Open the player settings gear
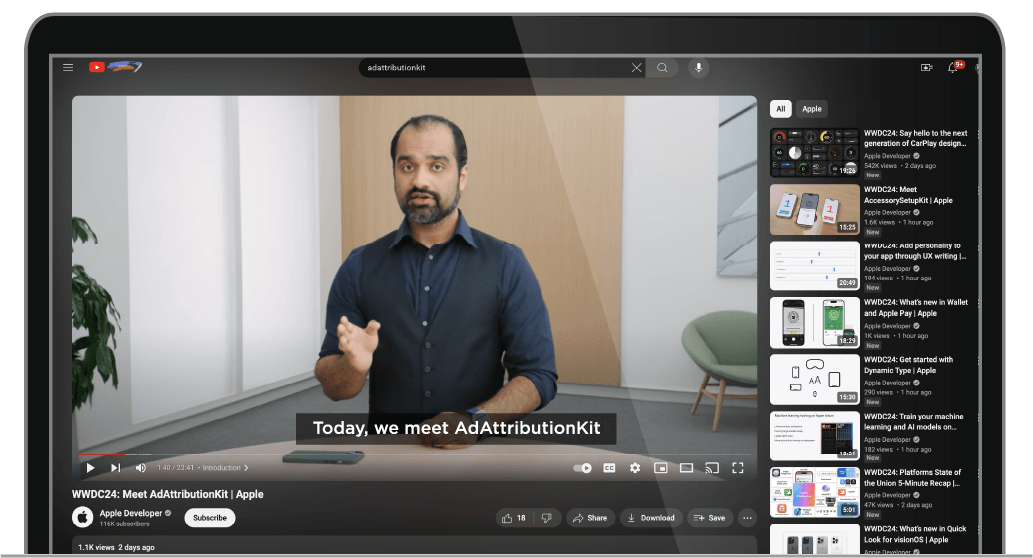 (634, 468)
